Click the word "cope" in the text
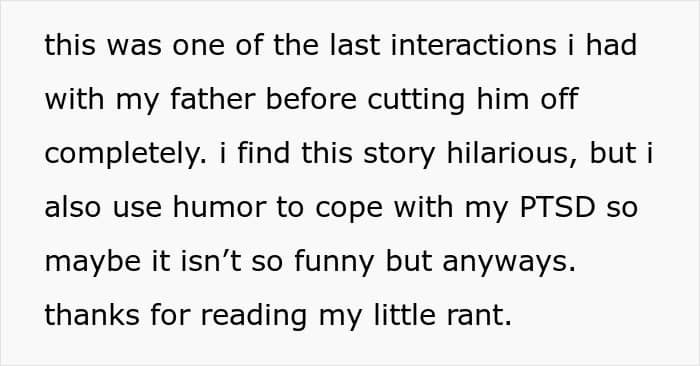The width and height of the screenshot is (700, 366). pyautogui.click(x=349, y=210)
